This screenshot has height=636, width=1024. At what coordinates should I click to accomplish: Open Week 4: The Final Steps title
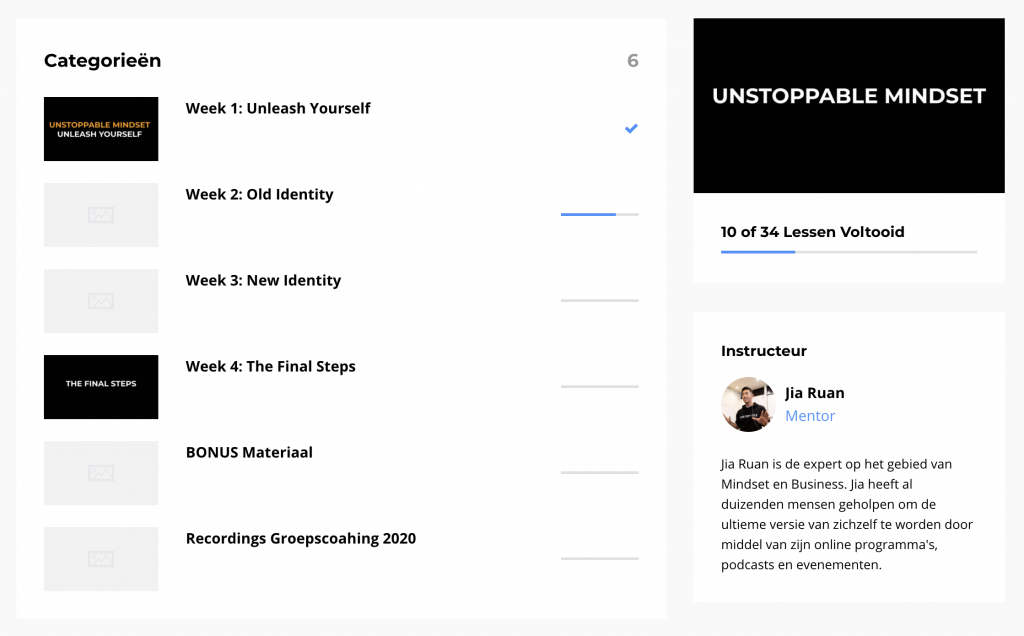pyautogui.click(x=270, y=366)
